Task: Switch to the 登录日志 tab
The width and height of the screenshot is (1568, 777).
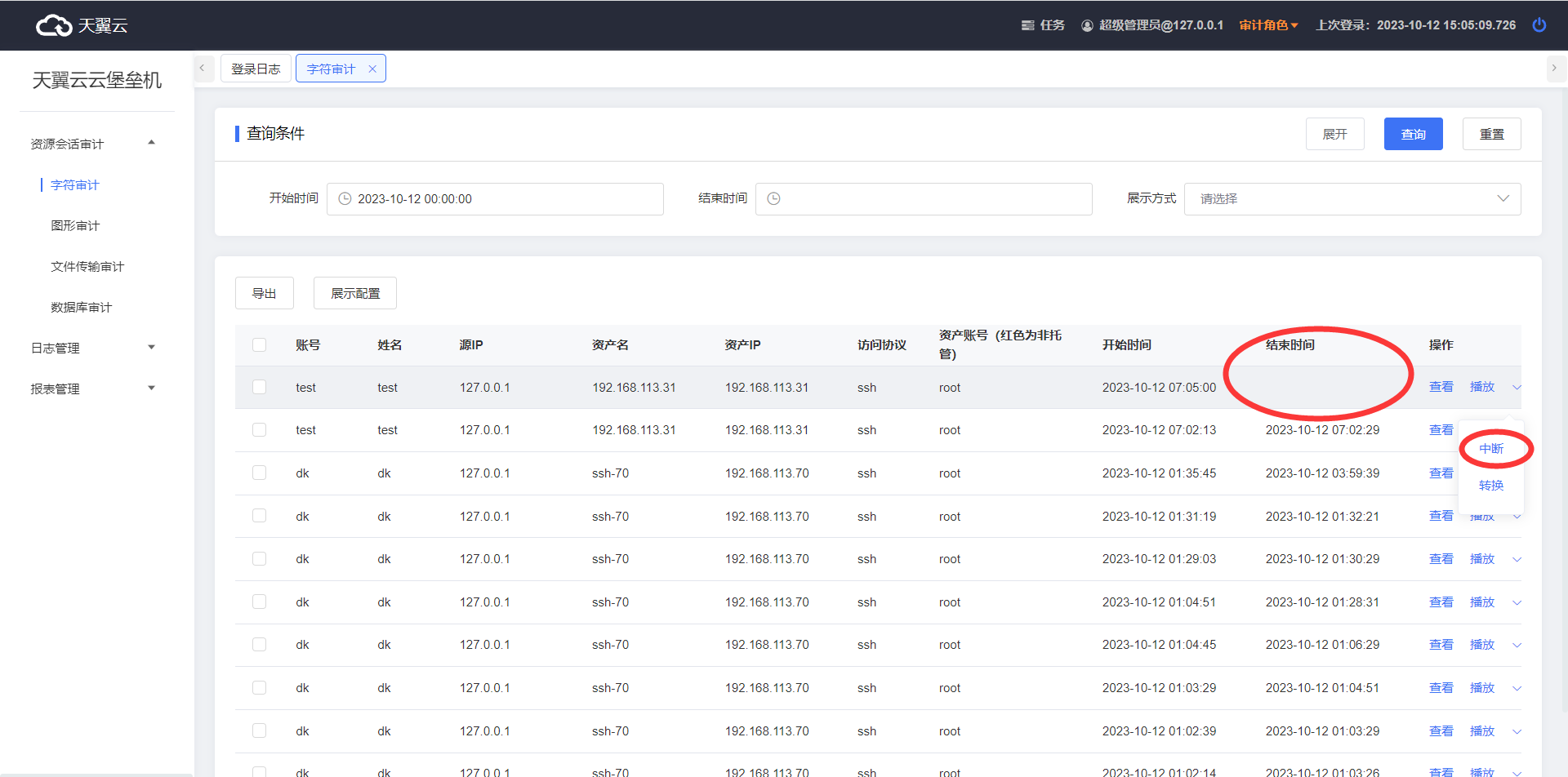Action: [256, 69]
